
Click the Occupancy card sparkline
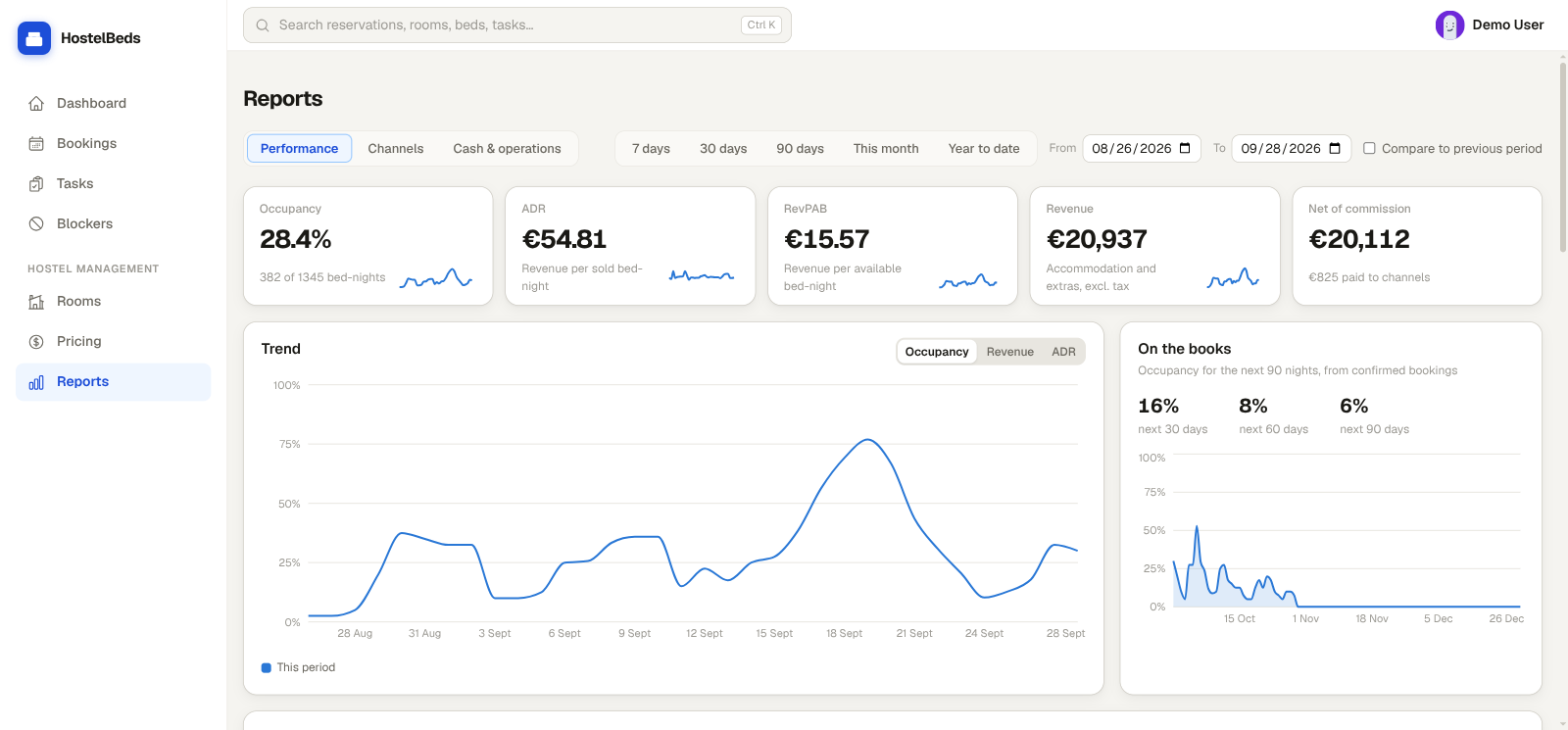[x=437, y=278]
